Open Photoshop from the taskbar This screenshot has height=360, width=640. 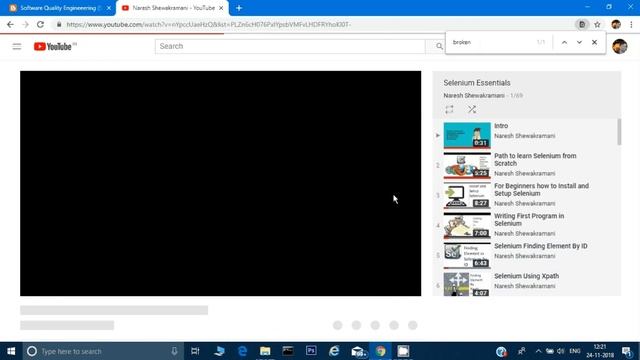311,351
